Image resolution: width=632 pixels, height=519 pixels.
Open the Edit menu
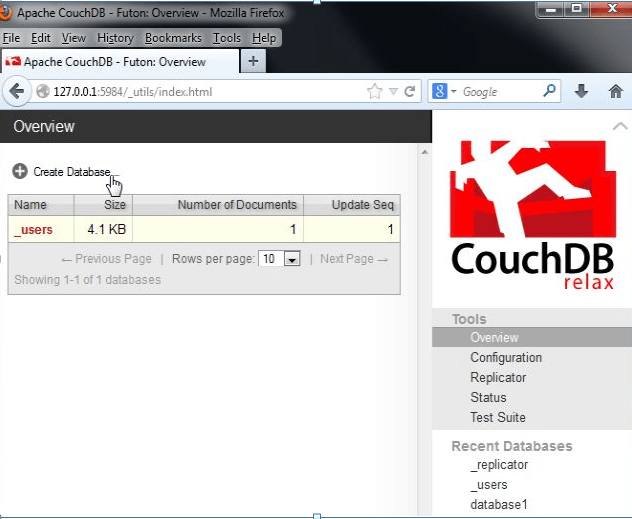pos(41,38)
